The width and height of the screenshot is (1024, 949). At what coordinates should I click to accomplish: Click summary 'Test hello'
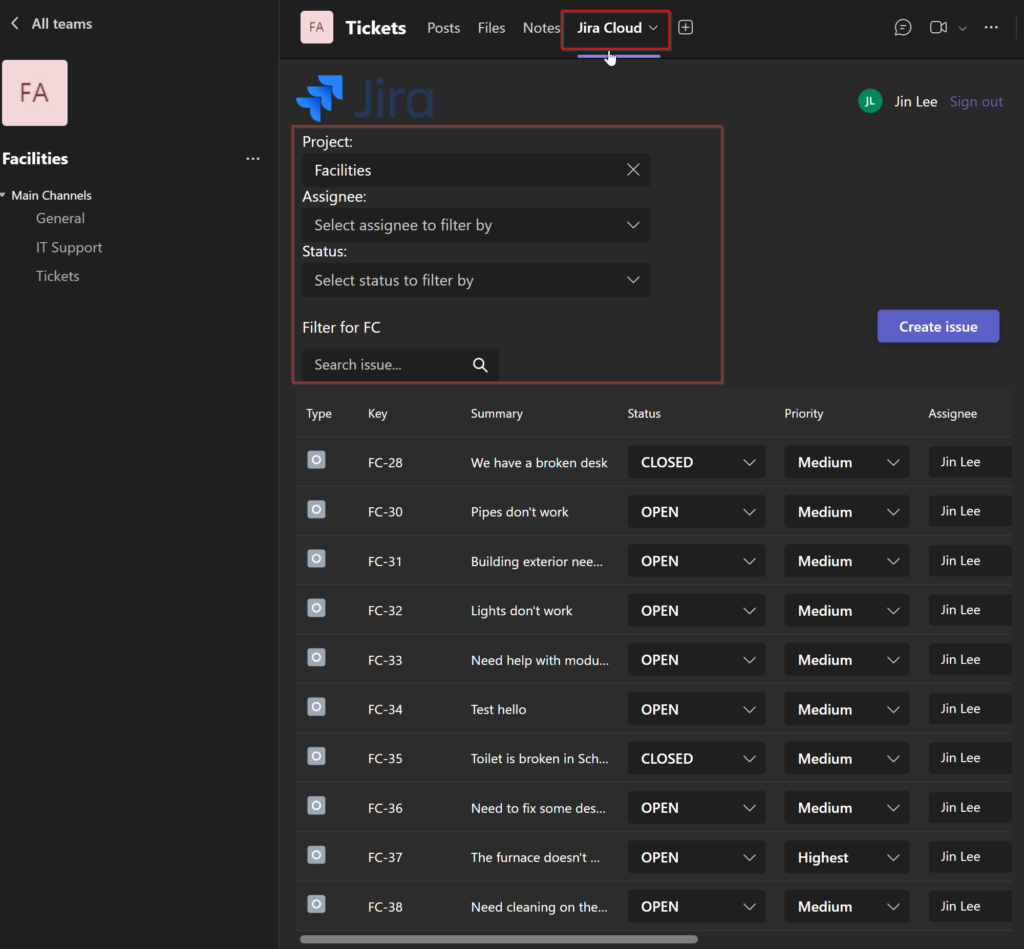[x=498, y=709]
